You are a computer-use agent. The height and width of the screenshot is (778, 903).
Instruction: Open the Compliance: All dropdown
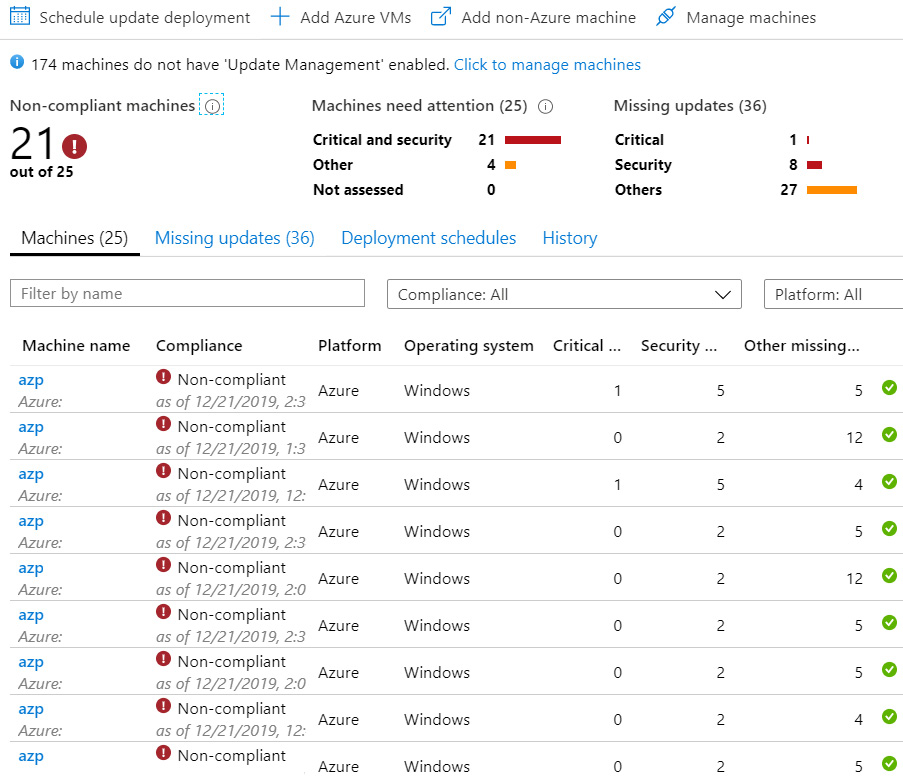point(564,294)
